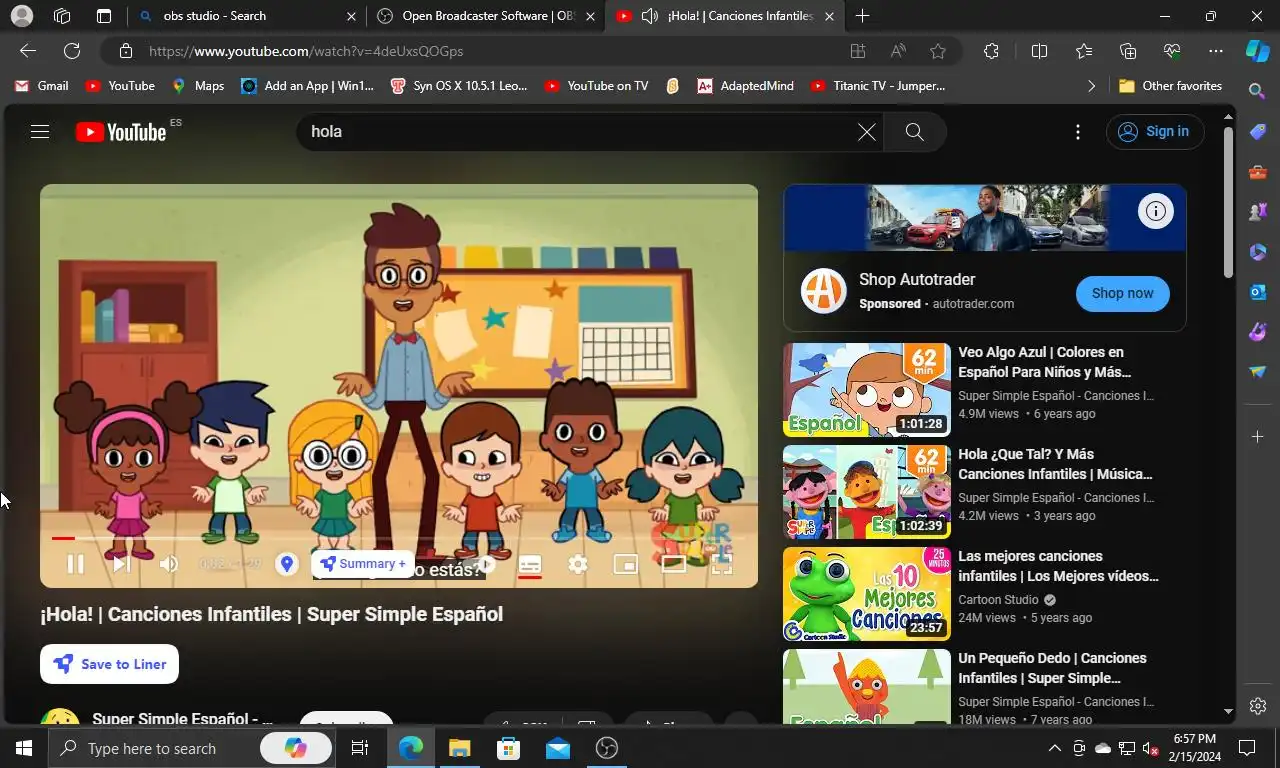Screen dimensions: 1280x768
Task: Open 'Veo Algo Azul' video thumbnail
Action: (x=867, y=390)
